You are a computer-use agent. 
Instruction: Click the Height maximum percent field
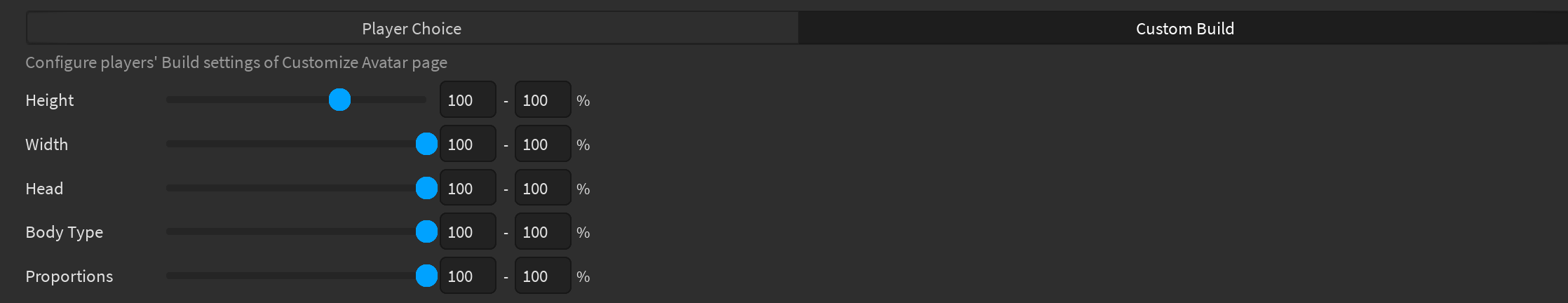543,100
